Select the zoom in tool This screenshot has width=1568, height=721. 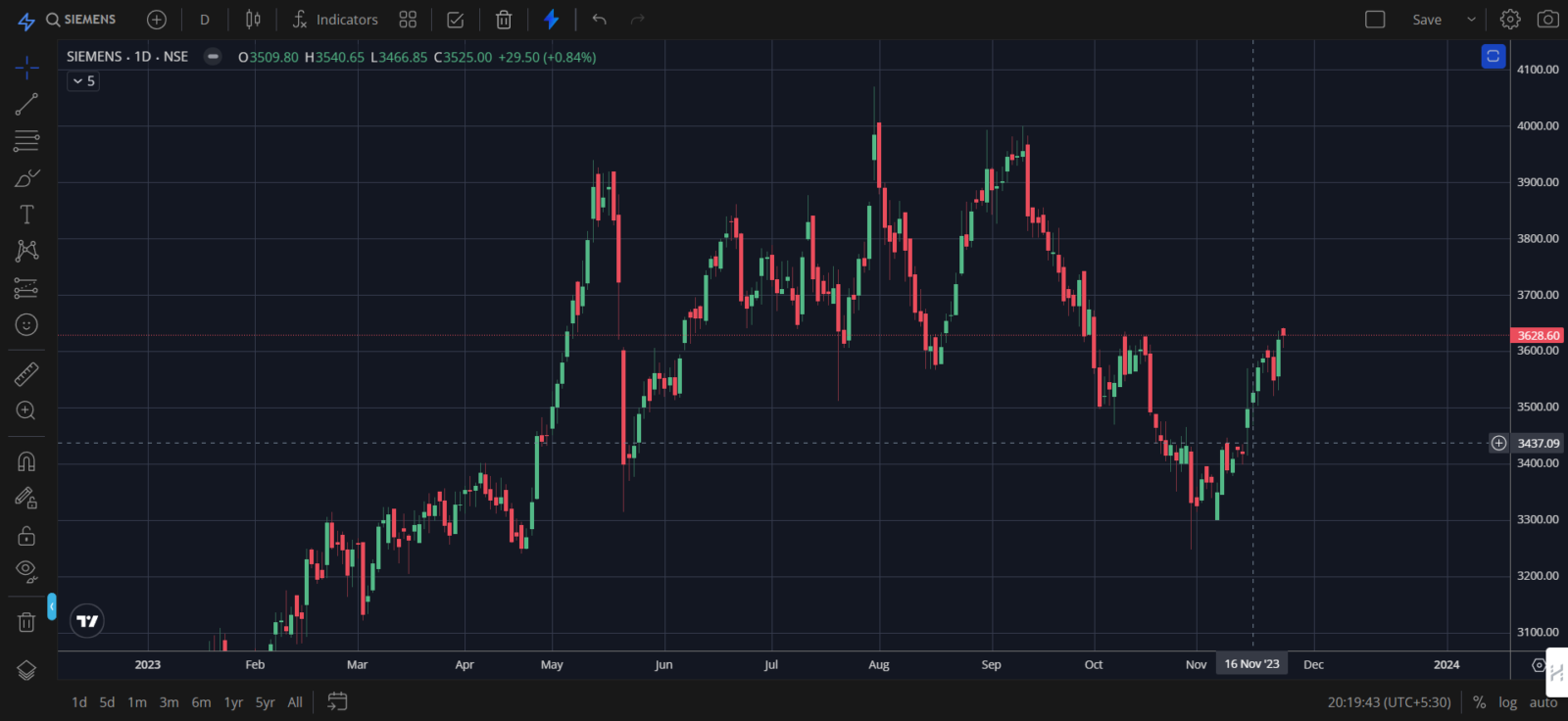[26, 410]
